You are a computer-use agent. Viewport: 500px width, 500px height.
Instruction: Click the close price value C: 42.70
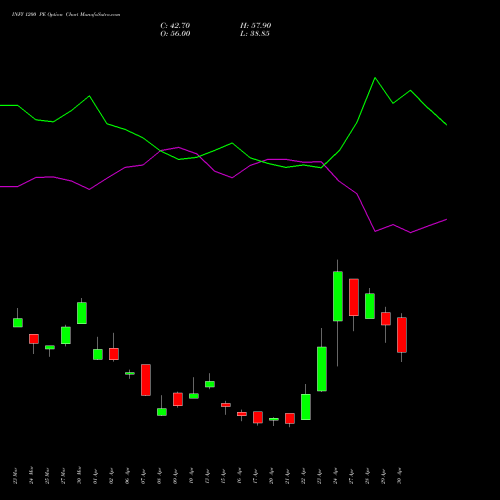(x=175, y=26)
